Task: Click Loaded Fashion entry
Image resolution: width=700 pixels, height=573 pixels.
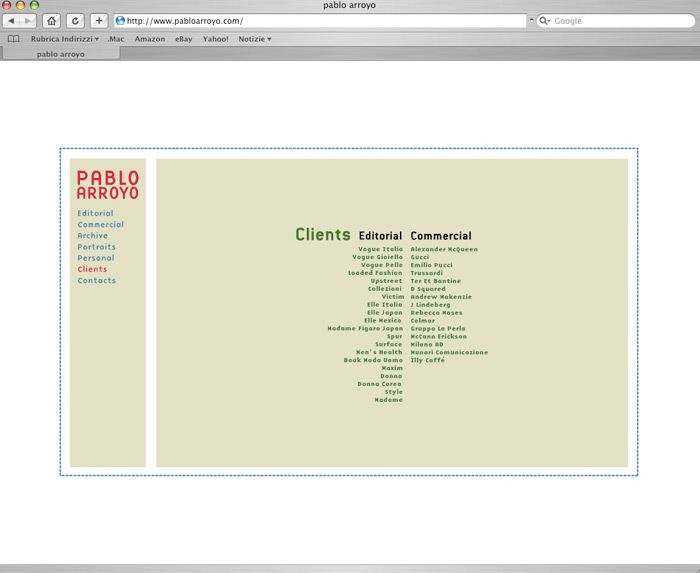Action: click(x=375, y=273)
